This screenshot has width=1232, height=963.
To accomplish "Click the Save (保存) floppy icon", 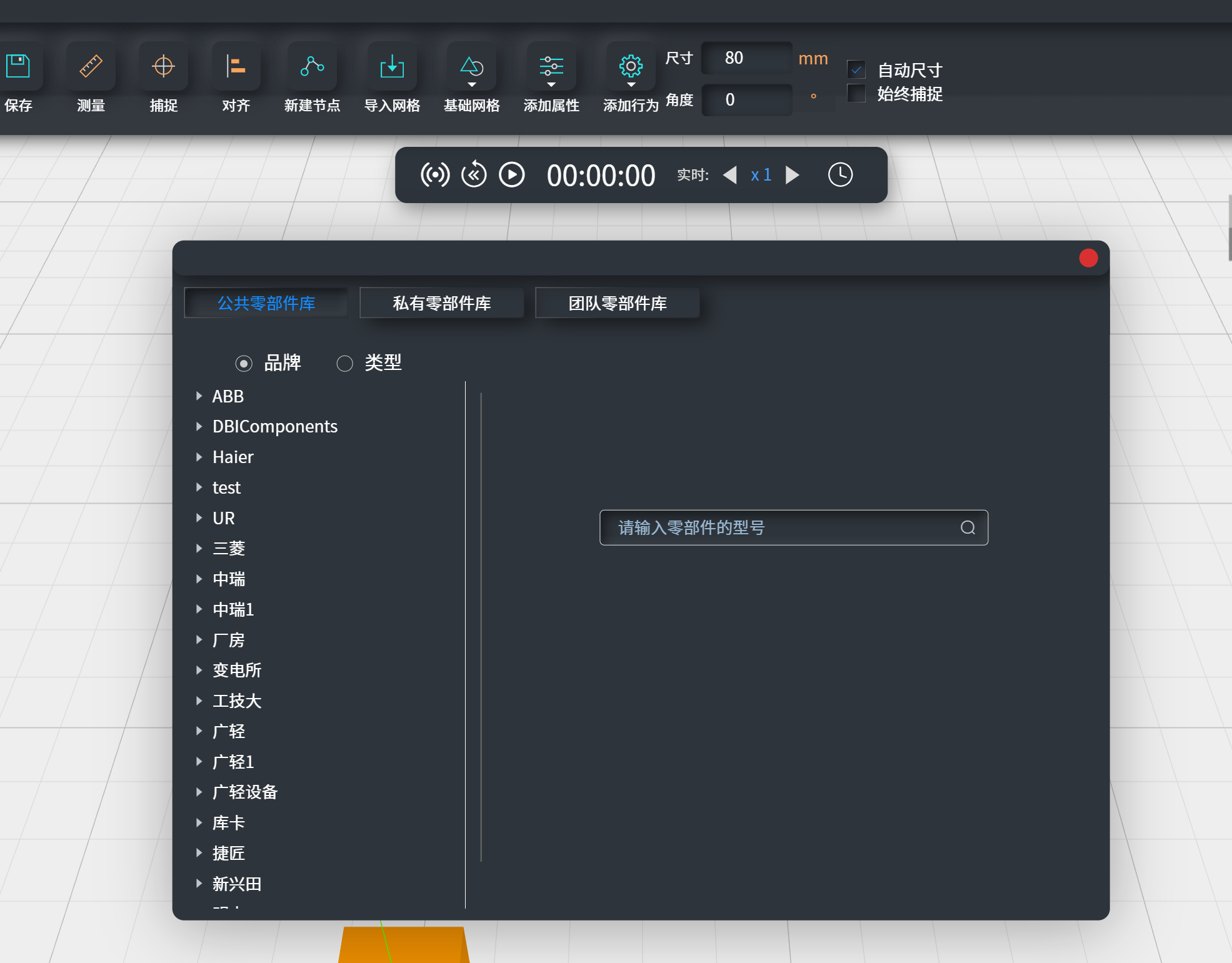I will pyautogui.click(x=18, y=66).
